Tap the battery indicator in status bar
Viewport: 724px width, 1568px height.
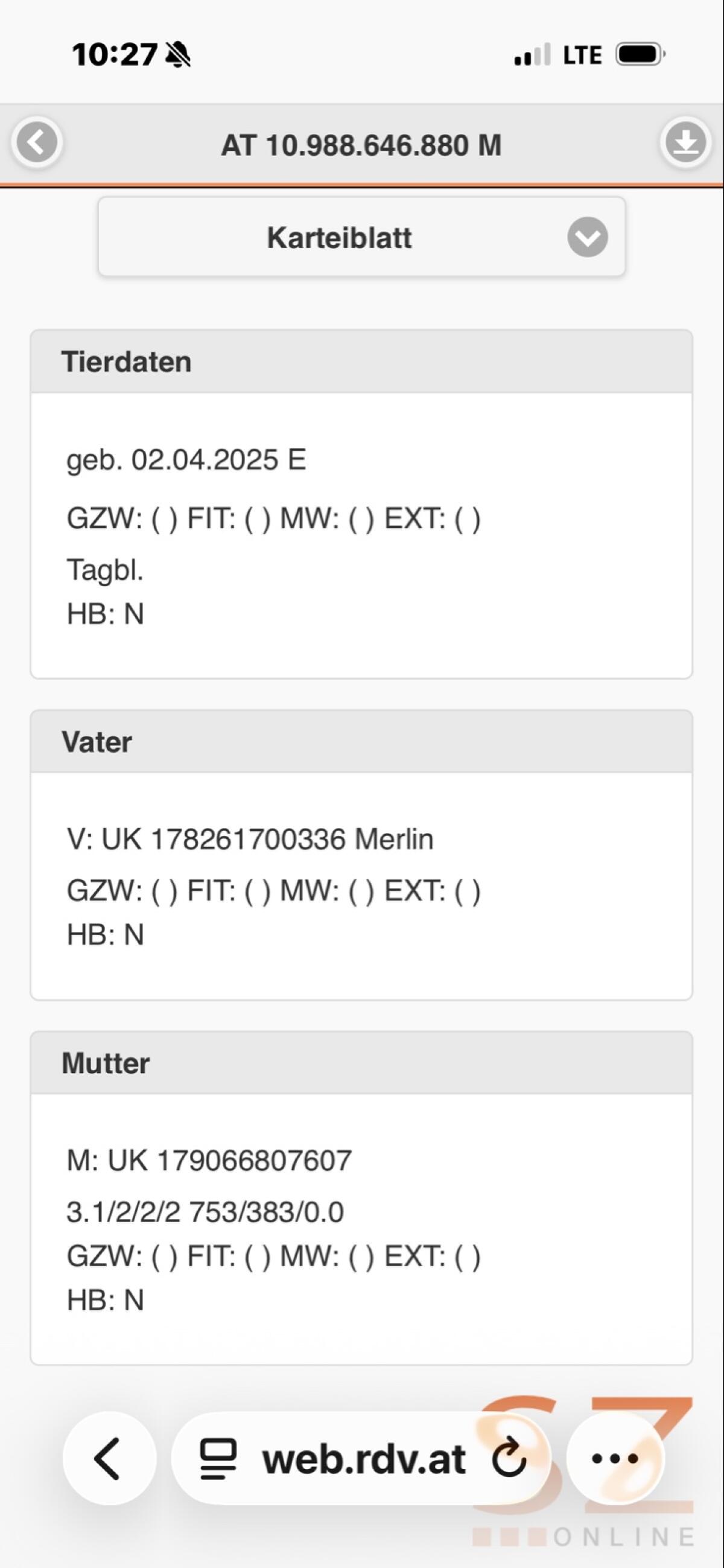coord(641,55)
